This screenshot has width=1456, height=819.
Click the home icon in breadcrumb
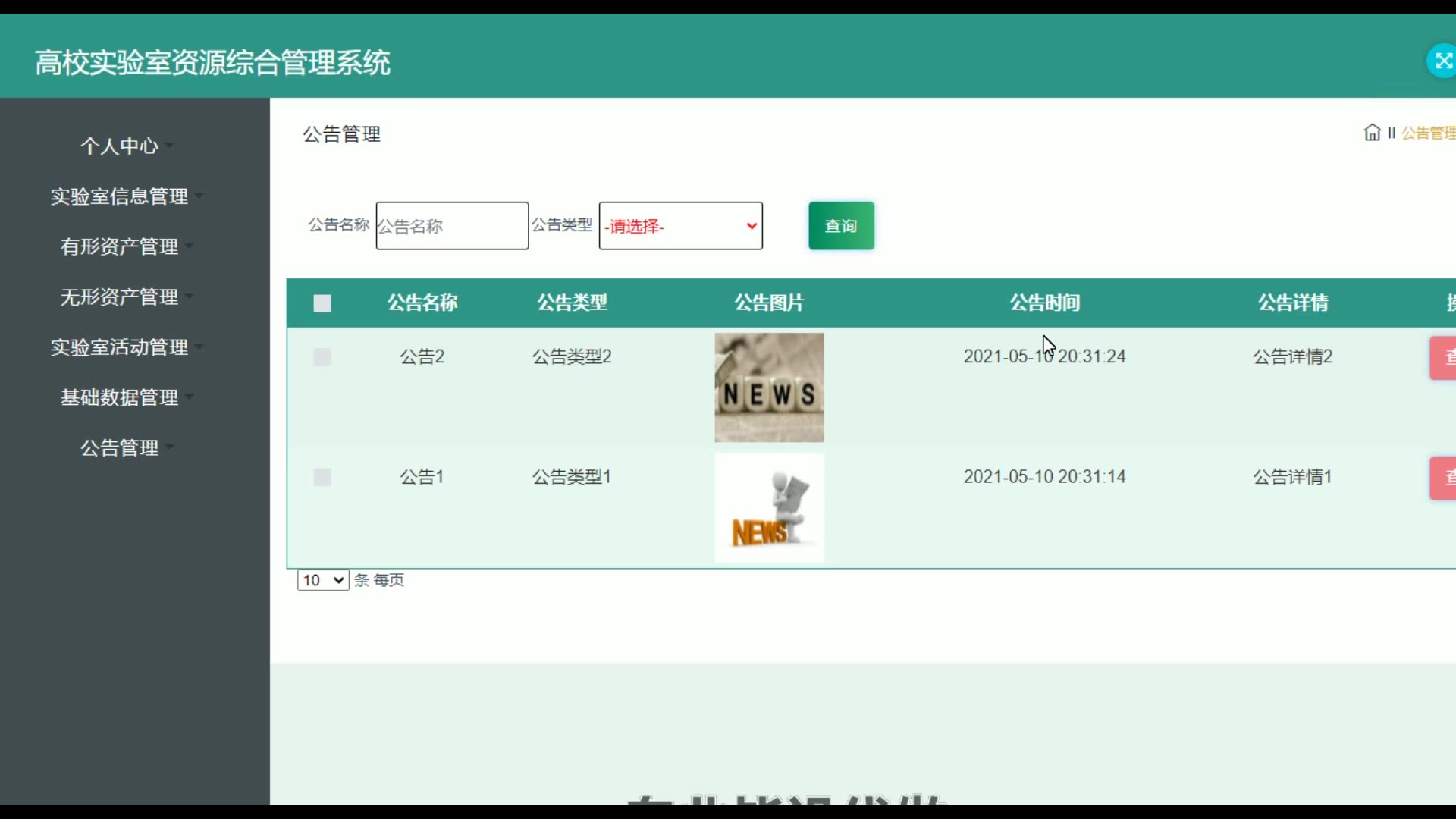pos(1372,133)
